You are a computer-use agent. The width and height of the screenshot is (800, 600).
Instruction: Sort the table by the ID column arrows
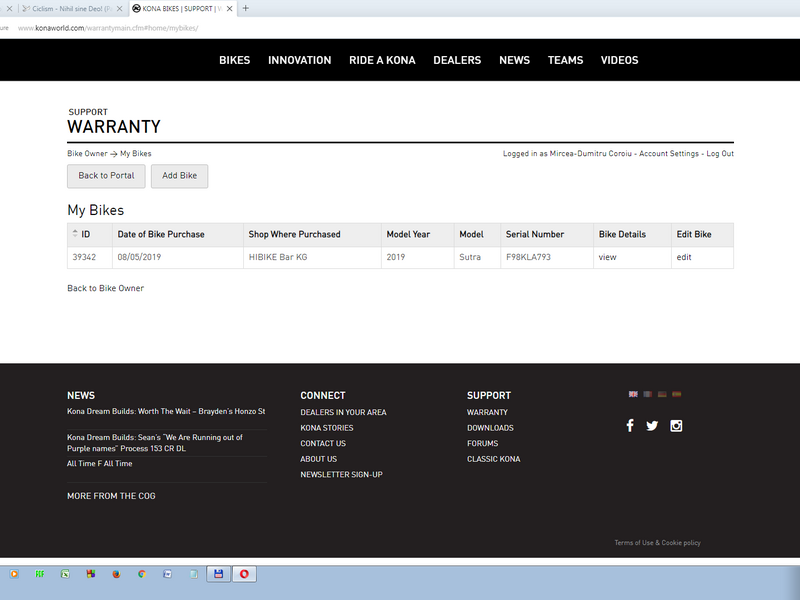point(75,234)
